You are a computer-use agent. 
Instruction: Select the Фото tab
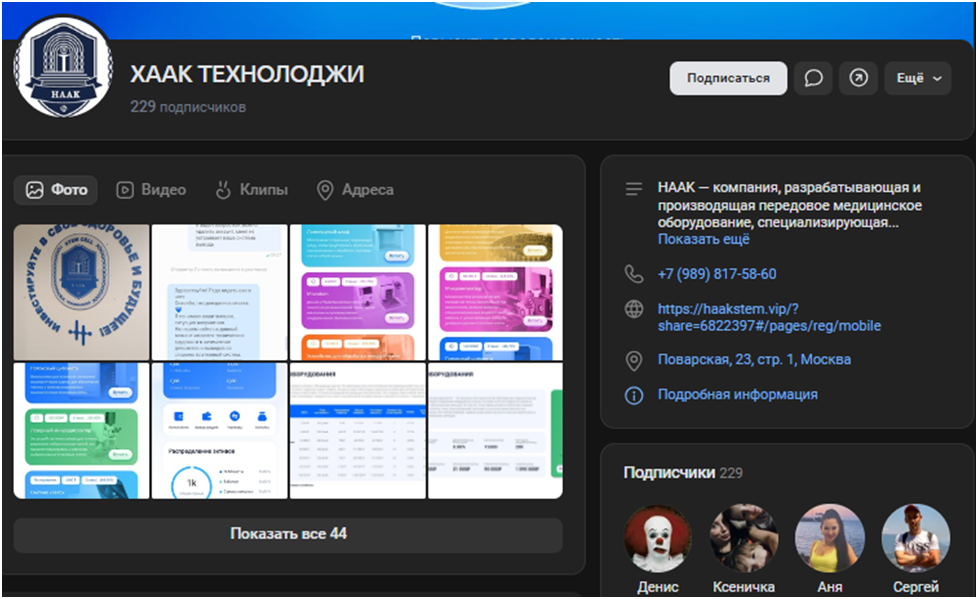point(56,190)
